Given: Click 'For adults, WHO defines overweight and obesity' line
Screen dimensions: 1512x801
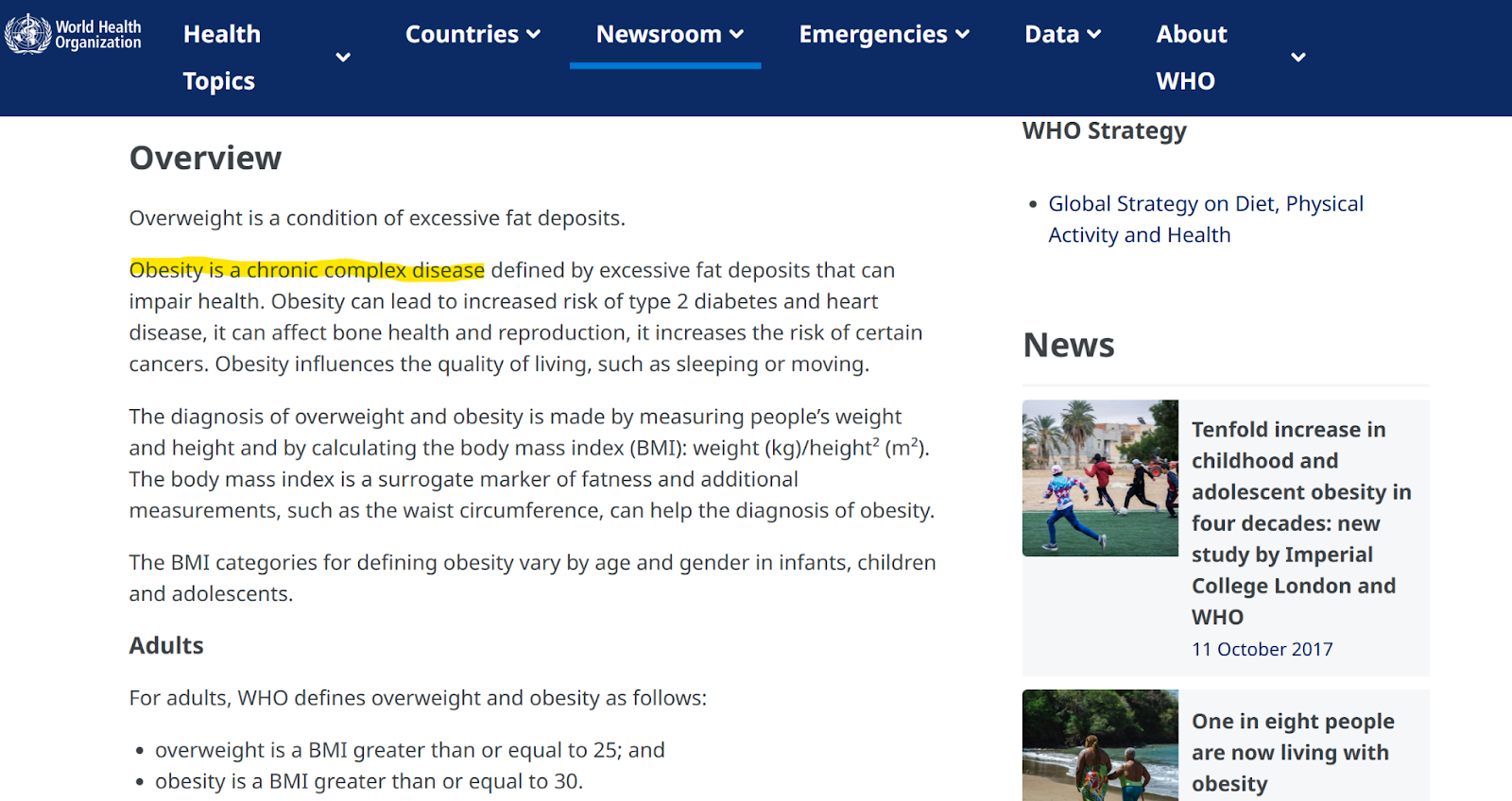Looking at the screenshot, I should pos(418,698).
